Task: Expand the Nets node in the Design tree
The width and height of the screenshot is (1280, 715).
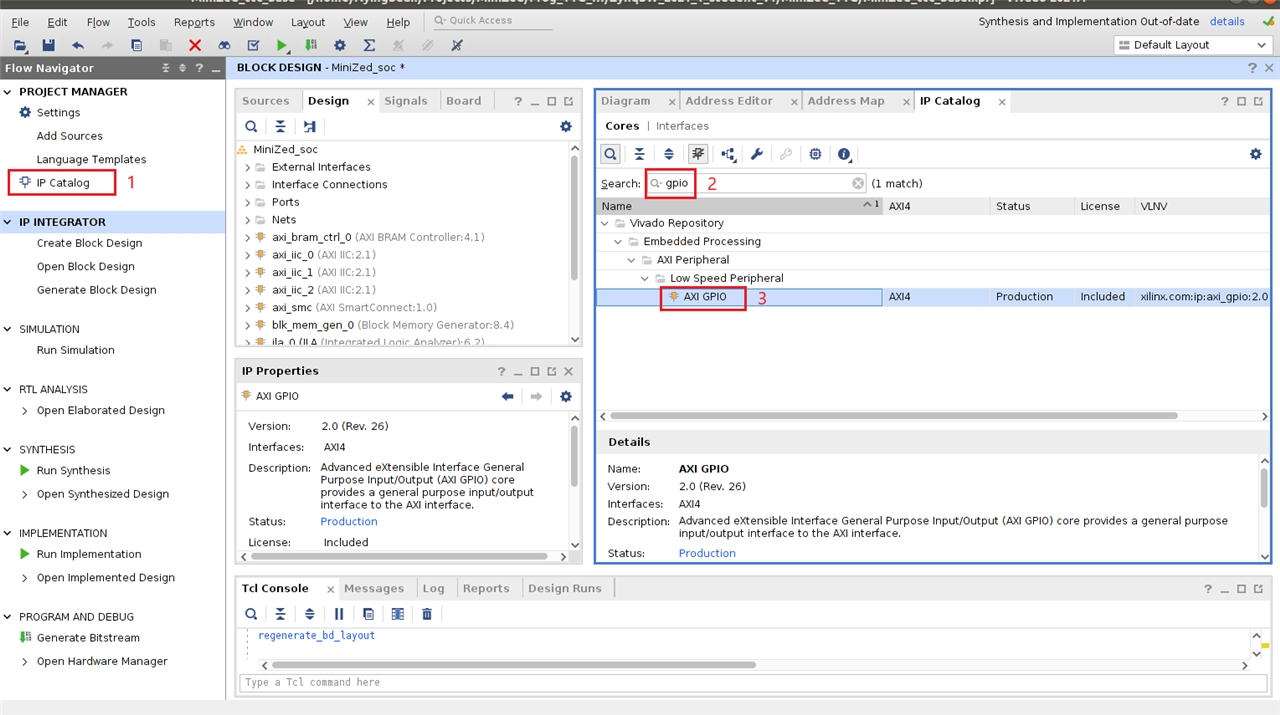Action: [248, 220]
